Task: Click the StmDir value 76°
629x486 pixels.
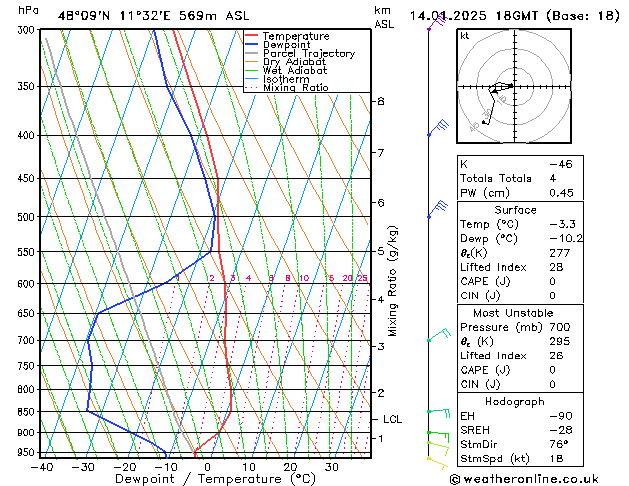Action: pyautogui.click(x=559, y=444)
